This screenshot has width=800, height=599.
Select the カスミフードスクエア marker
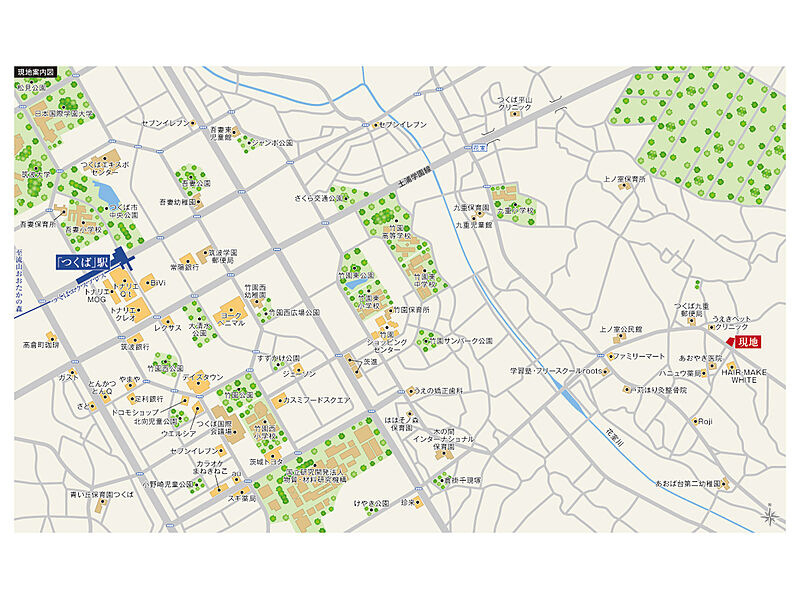[281, 399]
